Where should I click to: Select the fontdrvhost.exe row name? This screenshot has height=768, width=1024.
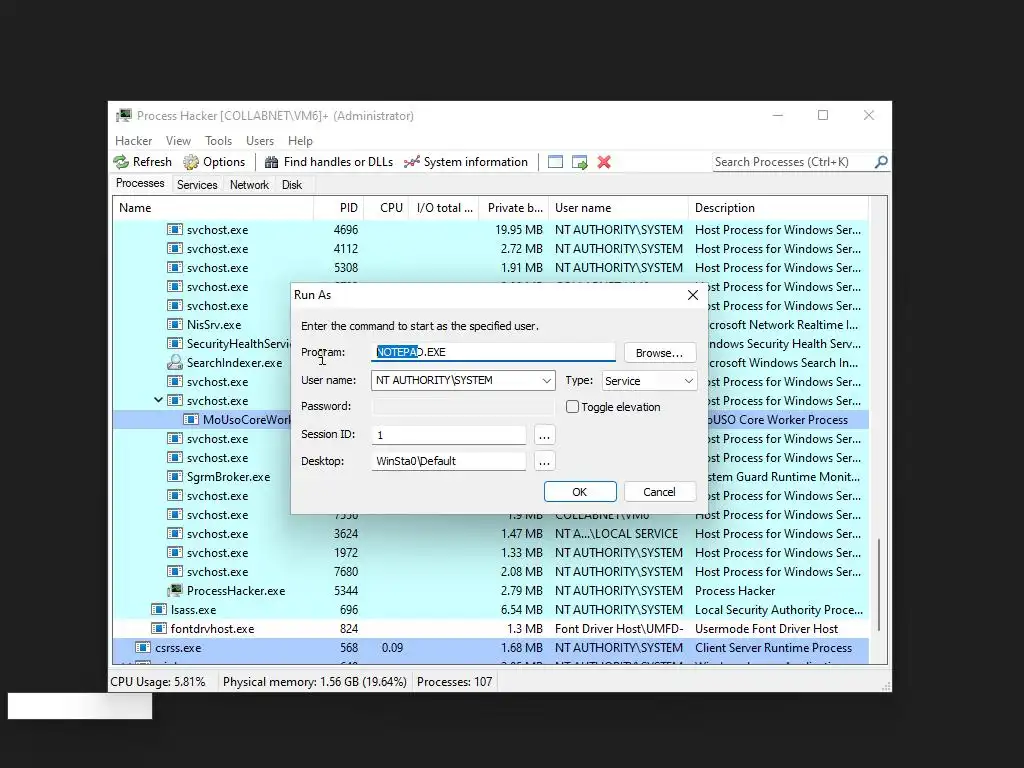pyautogui.click(x=212, y=629)
